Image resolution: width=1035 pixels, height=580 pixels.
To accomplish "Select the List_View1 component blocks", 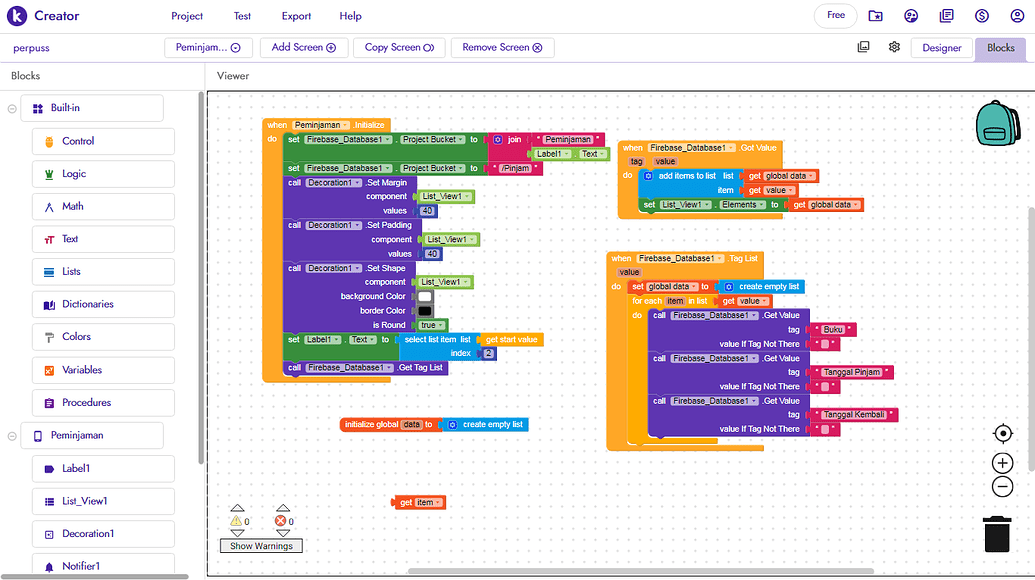I will coord(103,501).
